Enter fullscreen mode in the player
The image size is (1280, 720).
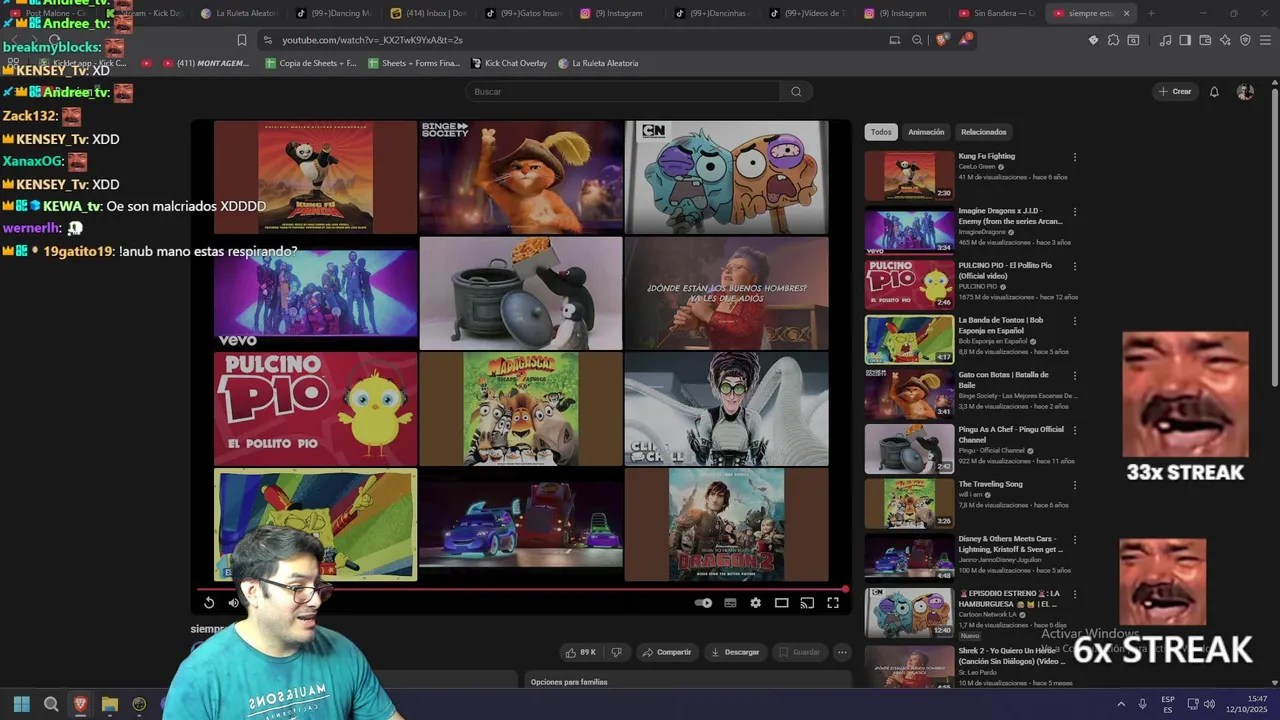click(833, 603)
